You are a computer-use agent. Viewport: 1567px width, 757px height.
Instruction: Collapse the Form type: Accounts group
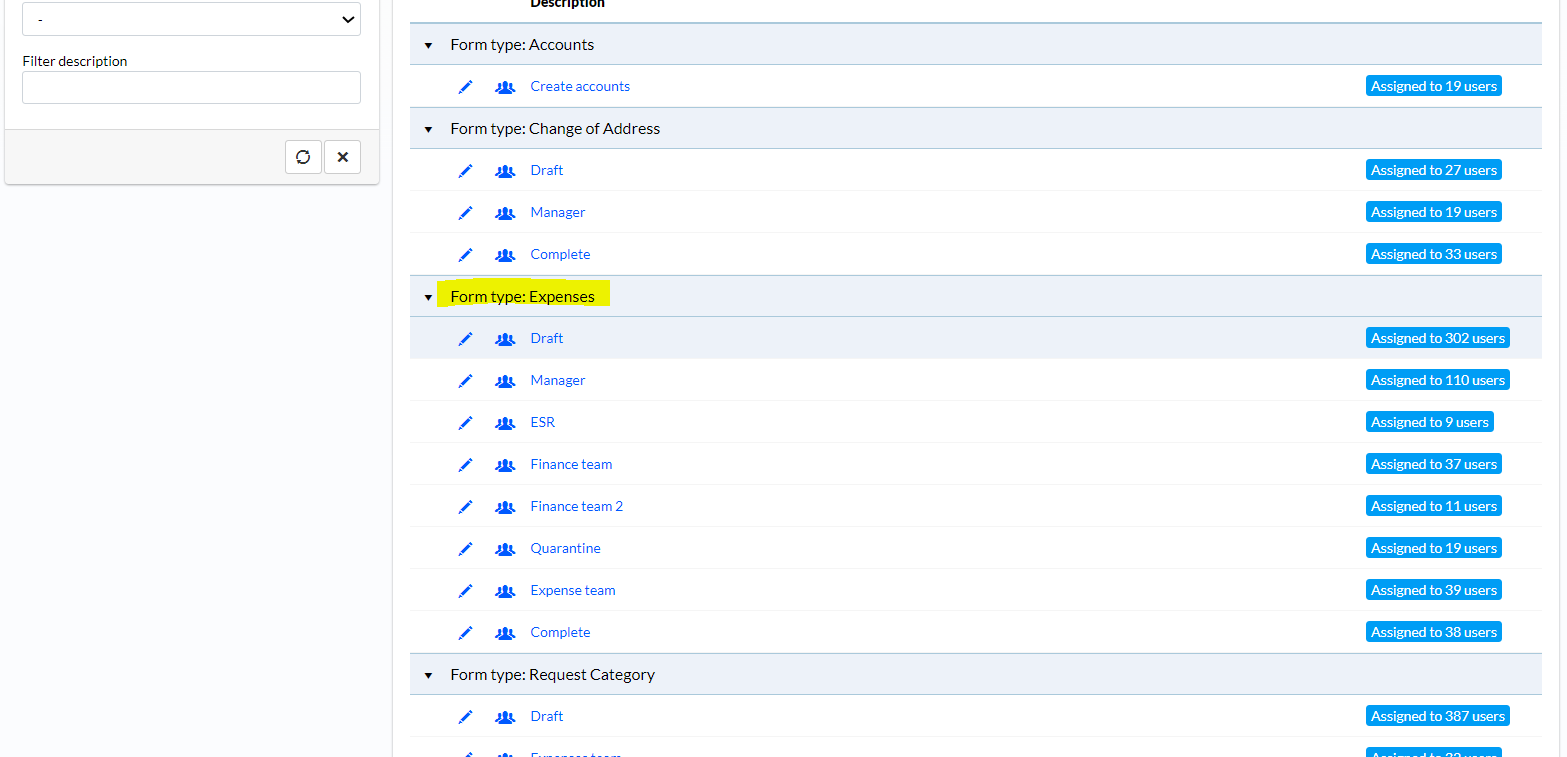point(428,45)
